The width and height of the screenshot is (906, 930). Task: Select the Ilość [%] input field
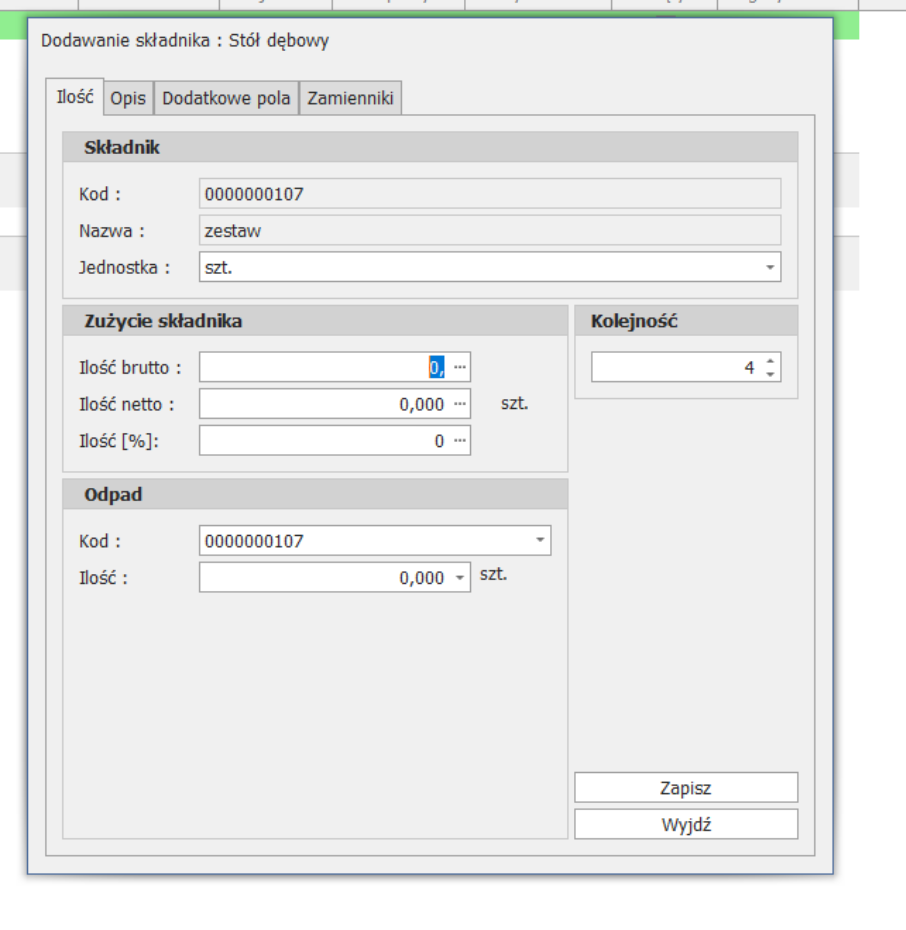[320, 441]
